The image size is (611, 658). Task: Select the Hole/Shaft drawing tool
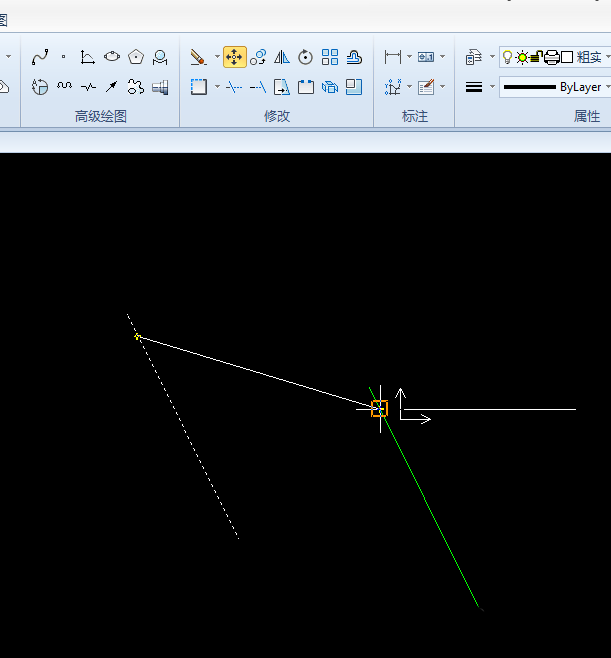tap(160, 87)
